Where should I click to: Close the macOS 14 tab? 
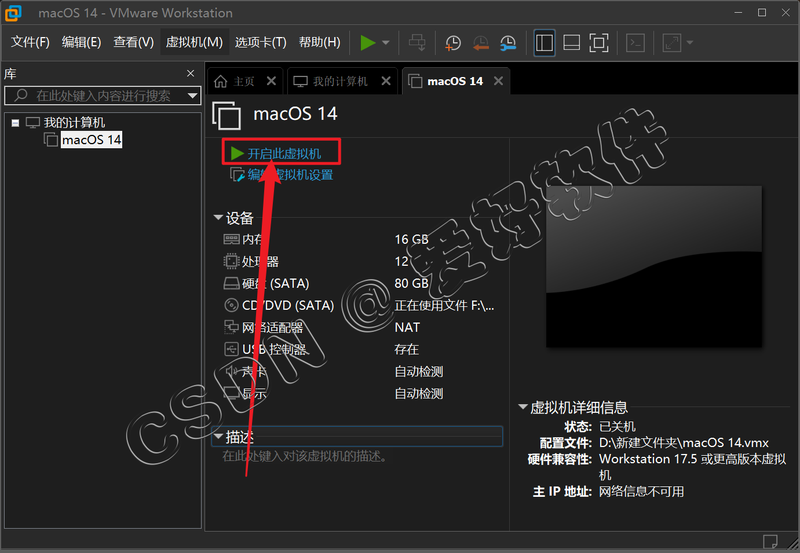[498, 81]
